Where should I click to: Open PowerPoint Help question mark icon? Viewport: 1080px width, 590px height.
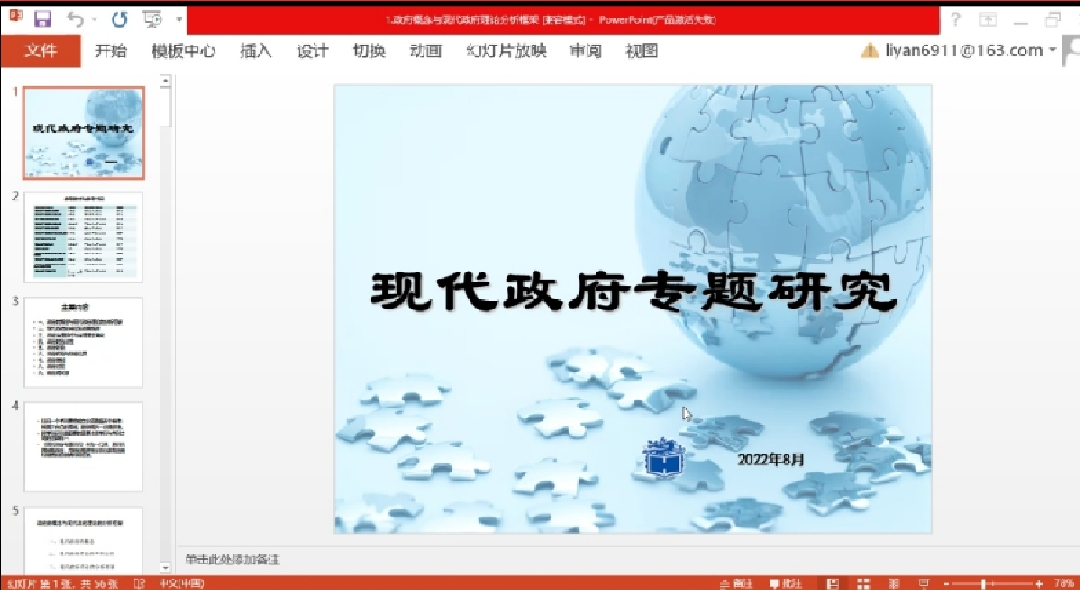point(957,20)
